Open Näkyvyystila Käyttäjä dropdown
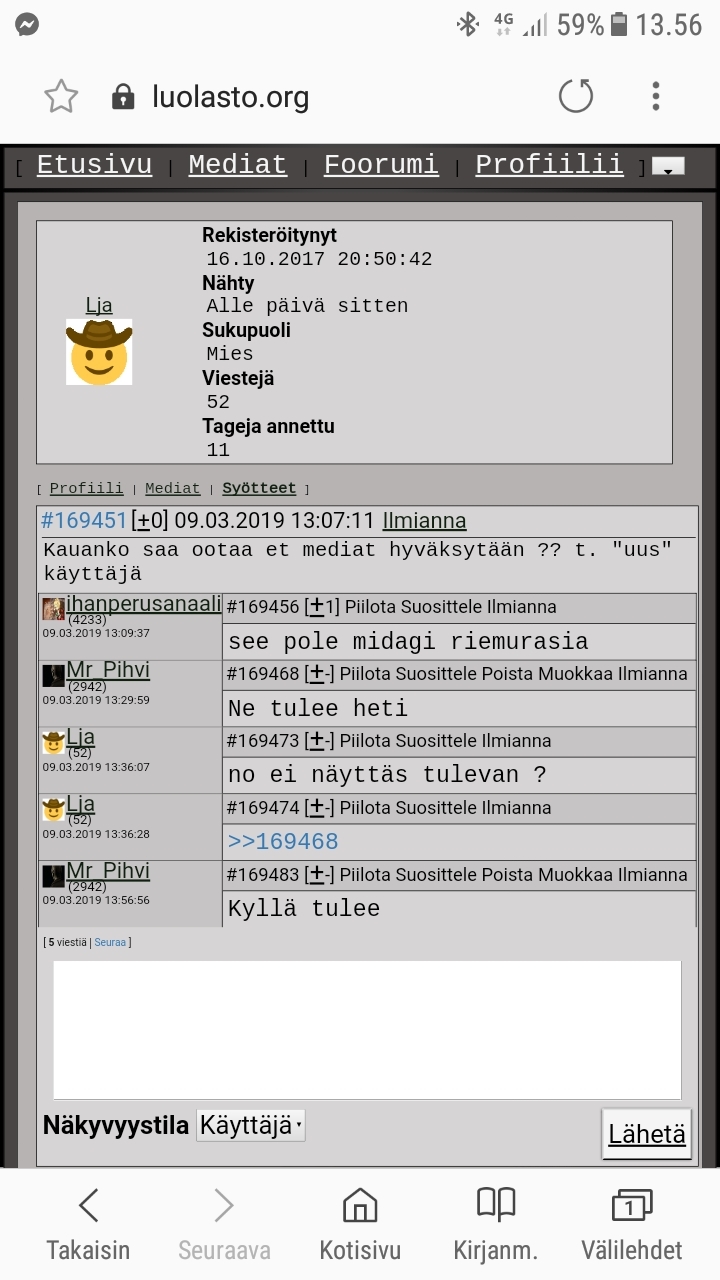Screen dimensions: 720x1280 251,1125
